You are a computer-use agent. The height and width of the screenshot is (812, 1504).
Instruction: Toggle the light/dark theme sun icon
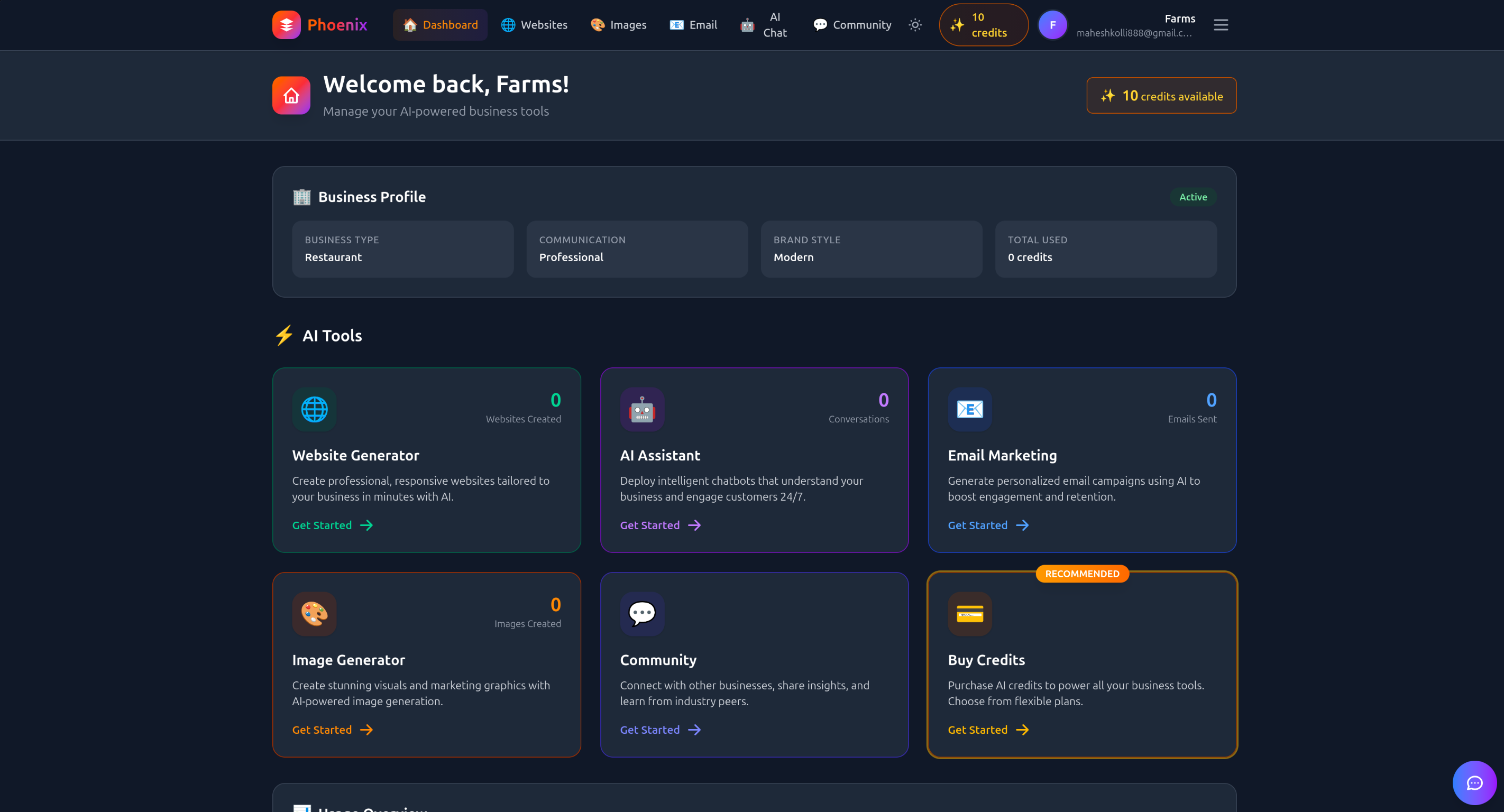click(915, 24)
